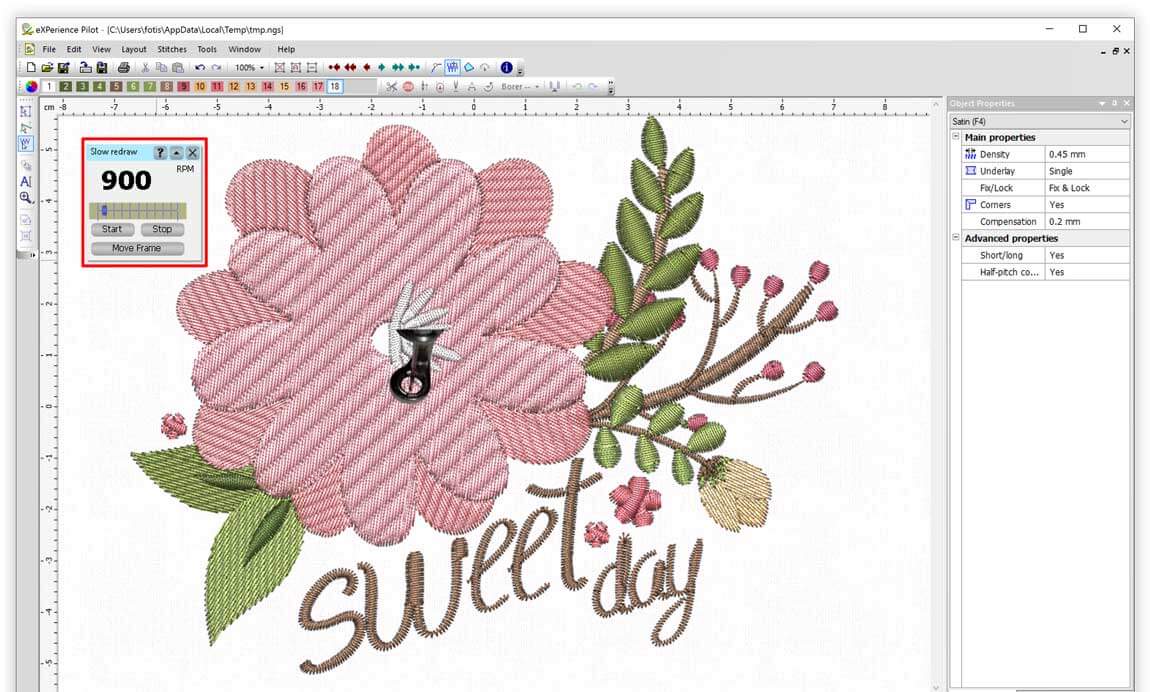Image resolution: width=1150 pixels, height=692 pixels.
Task: Select color swatch number 9 in the palette
Action: [183, 86]
